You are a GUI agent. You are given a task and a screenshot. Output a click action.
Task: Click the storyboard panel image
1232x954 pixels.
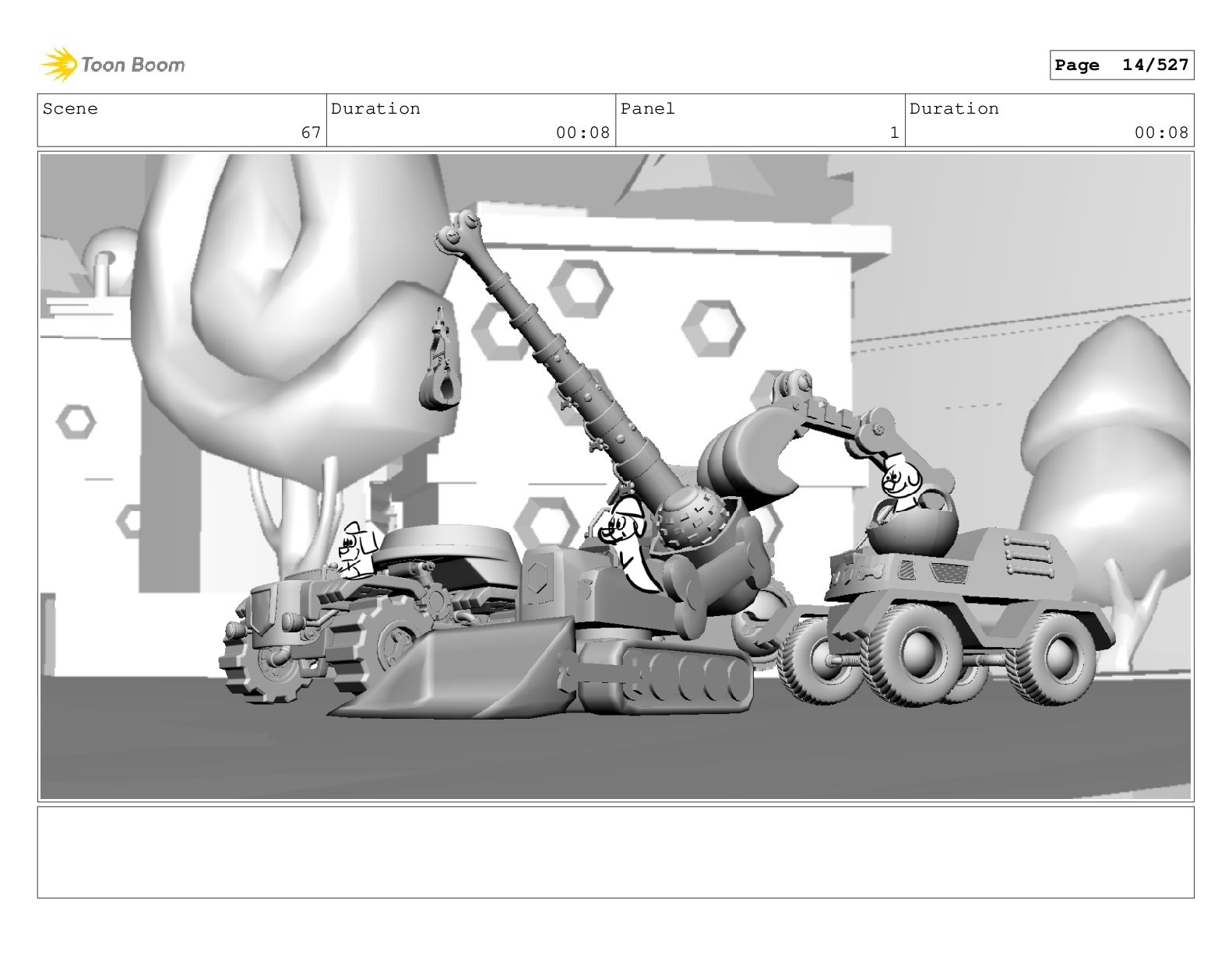click(x=615, y=477)
